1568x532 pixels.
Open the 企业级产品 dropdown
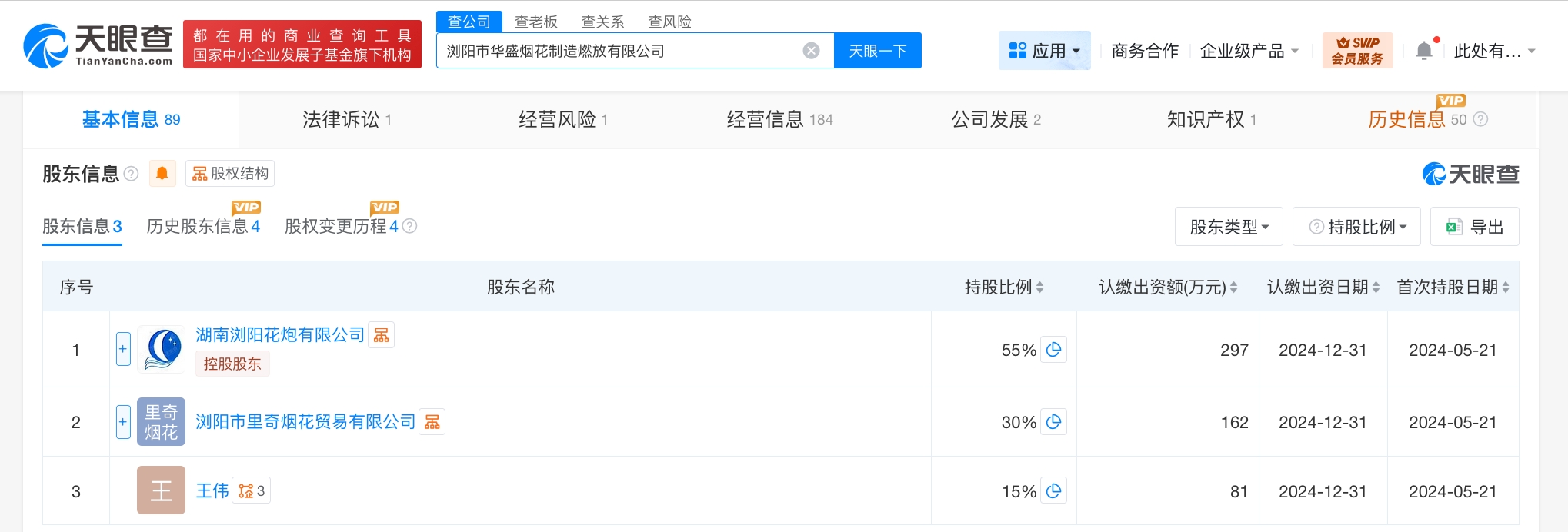[1249, 51]
